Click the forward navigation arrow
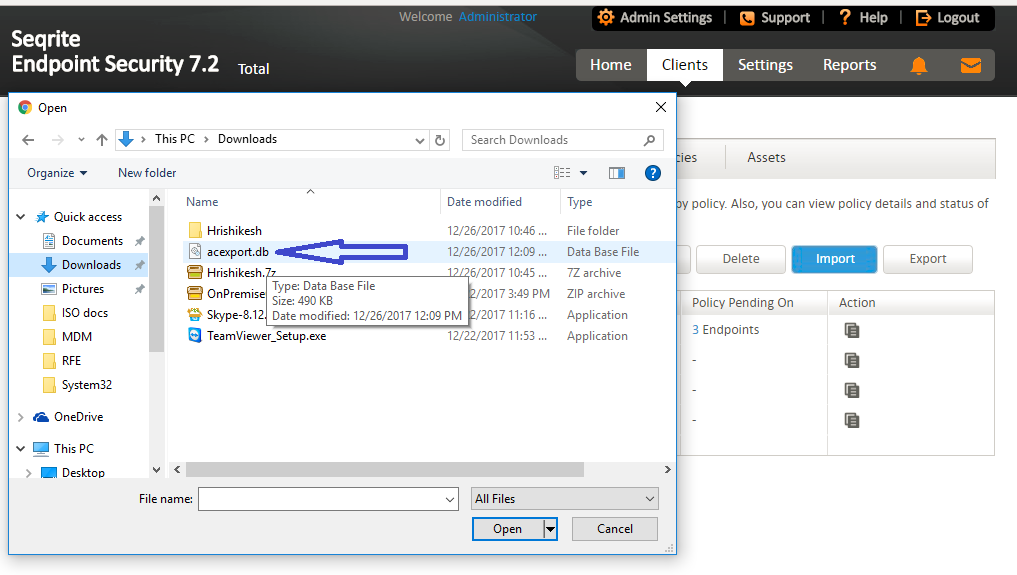The image size is (1017, 575). 58,140
